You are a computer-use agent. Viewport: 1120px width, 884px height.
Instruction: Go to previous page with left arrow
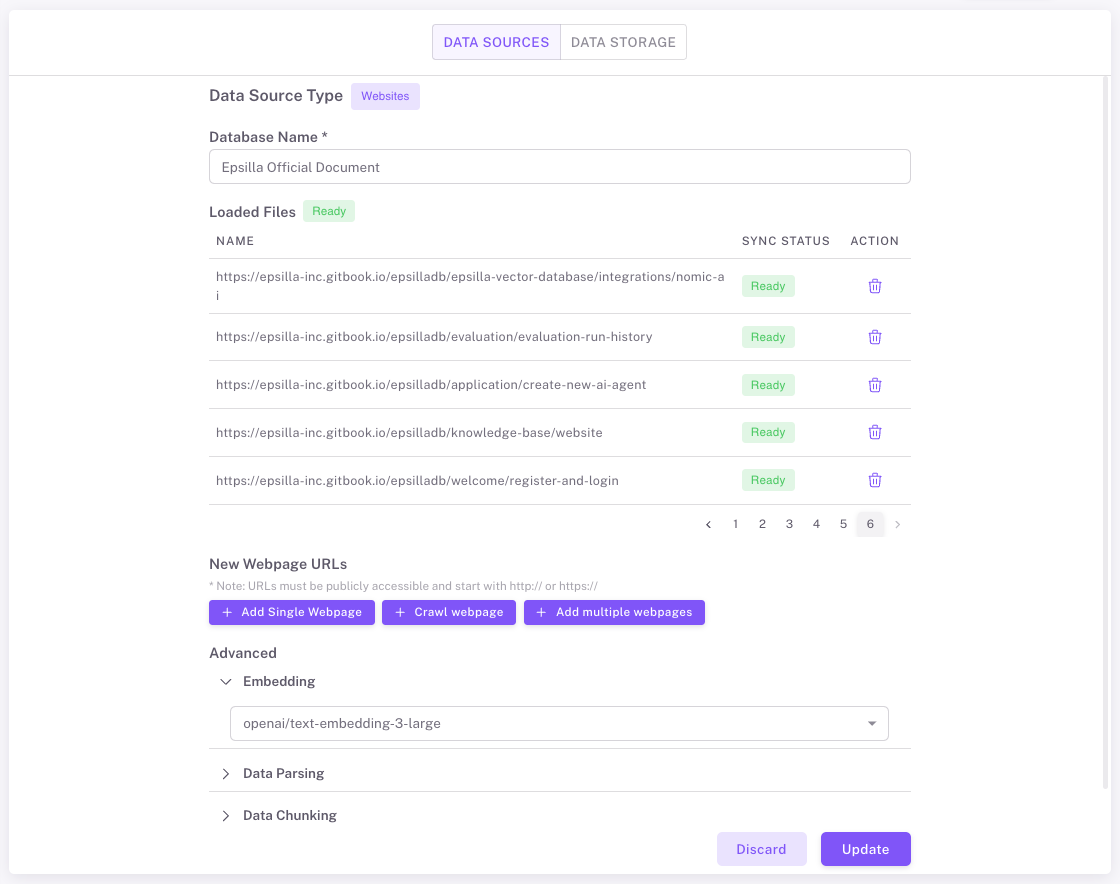click(x=708, y=524)
